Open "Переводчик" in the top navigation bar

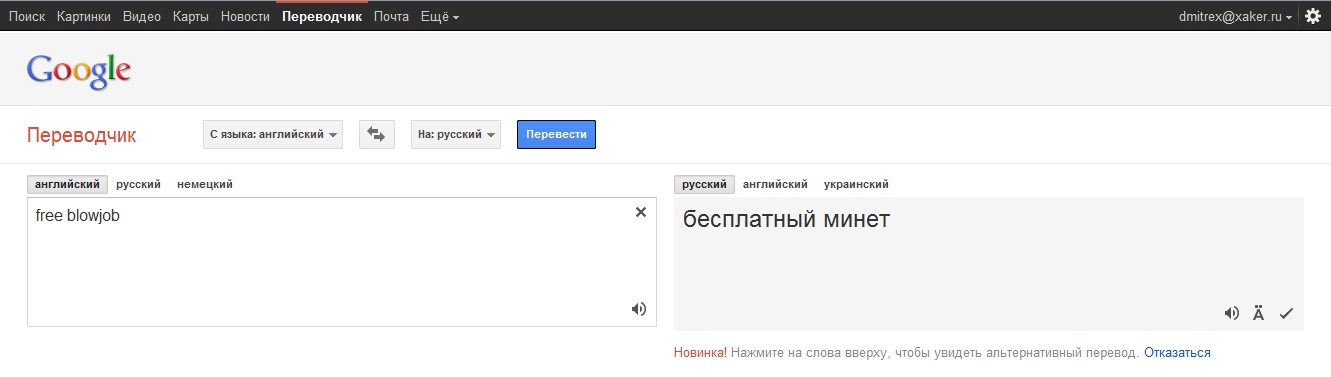[322, 17]
